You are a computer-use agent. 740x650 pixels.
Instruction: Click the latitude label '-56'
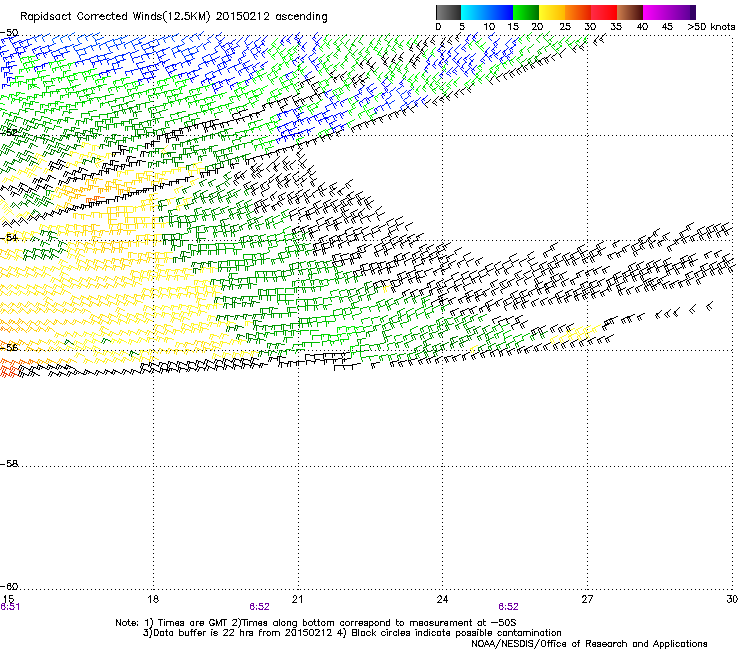pos(9,347)
